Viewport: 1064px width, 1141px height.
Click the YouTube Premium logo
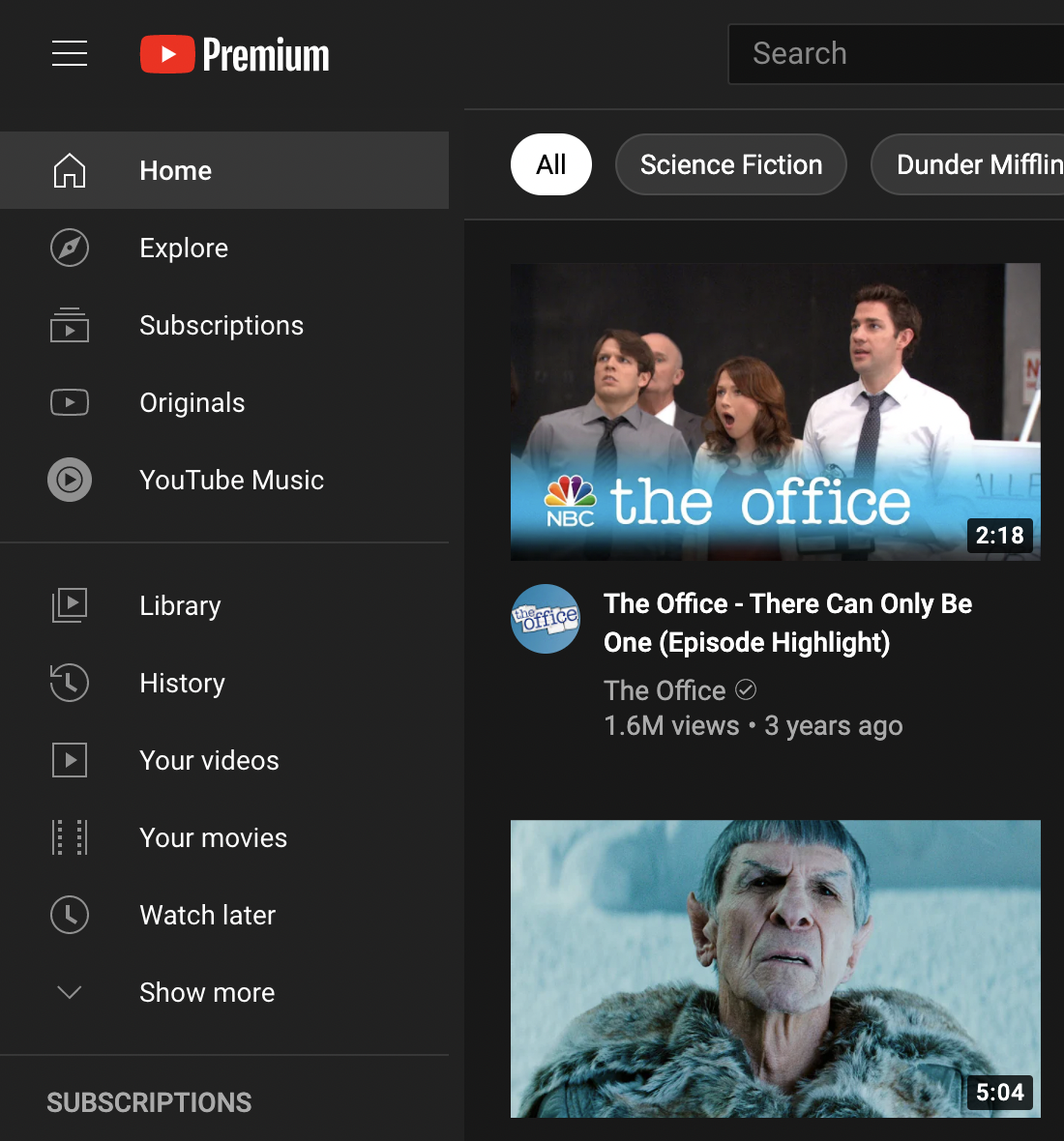[234, 54]
